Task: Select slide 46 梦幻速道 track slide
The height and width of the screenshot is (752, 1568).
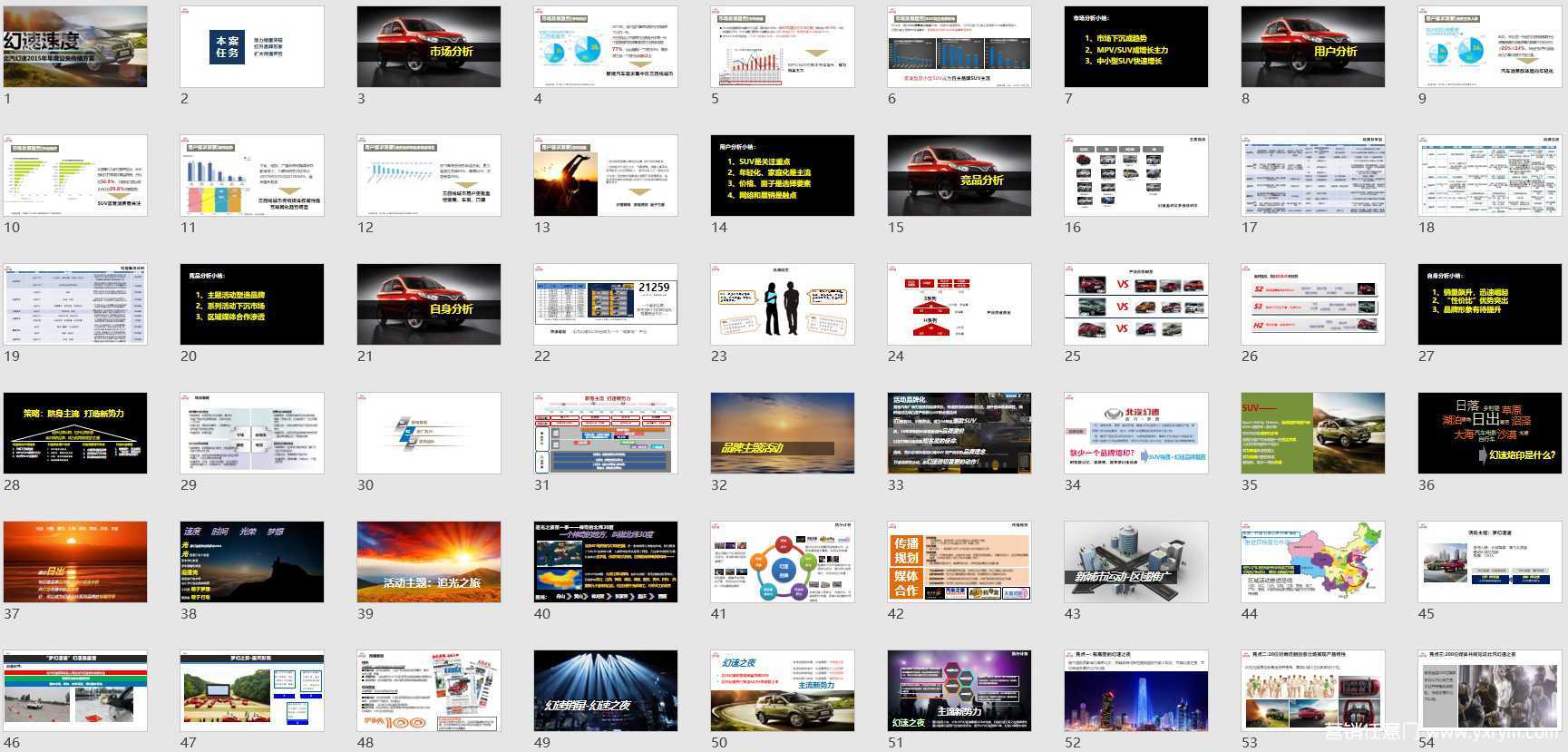Action: tap(75, 691)
